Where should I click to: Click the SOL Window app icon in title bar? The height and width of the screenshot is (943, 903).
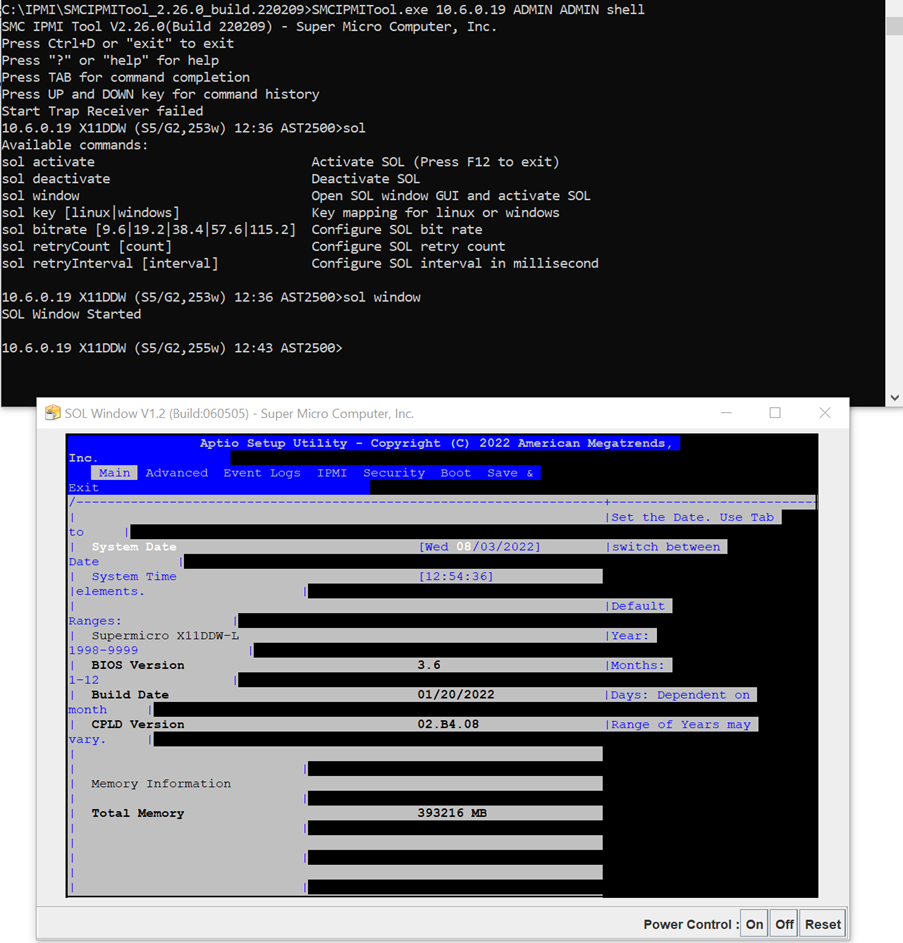53,413
